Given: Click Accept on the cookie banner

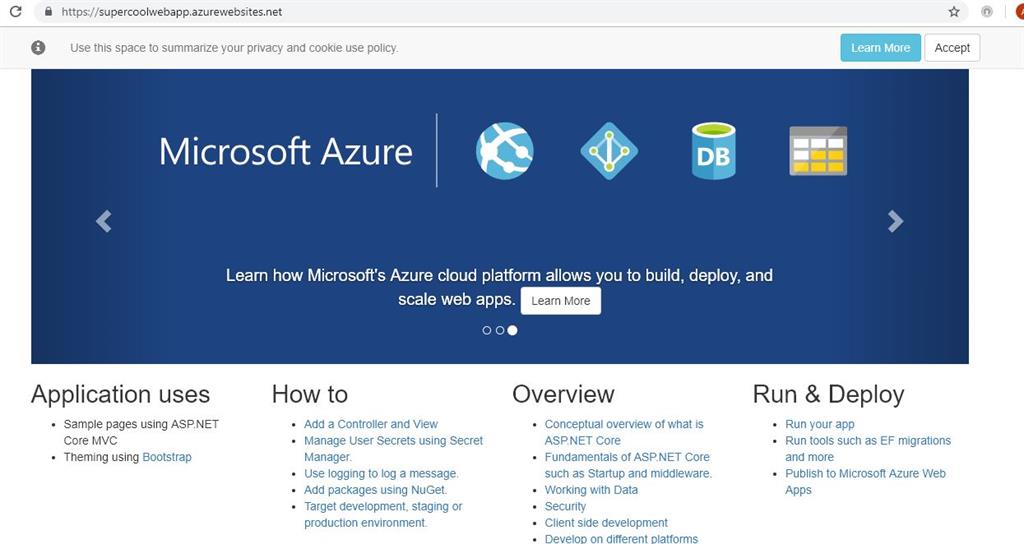Looking at the screenshot, I should coord(952,48).
